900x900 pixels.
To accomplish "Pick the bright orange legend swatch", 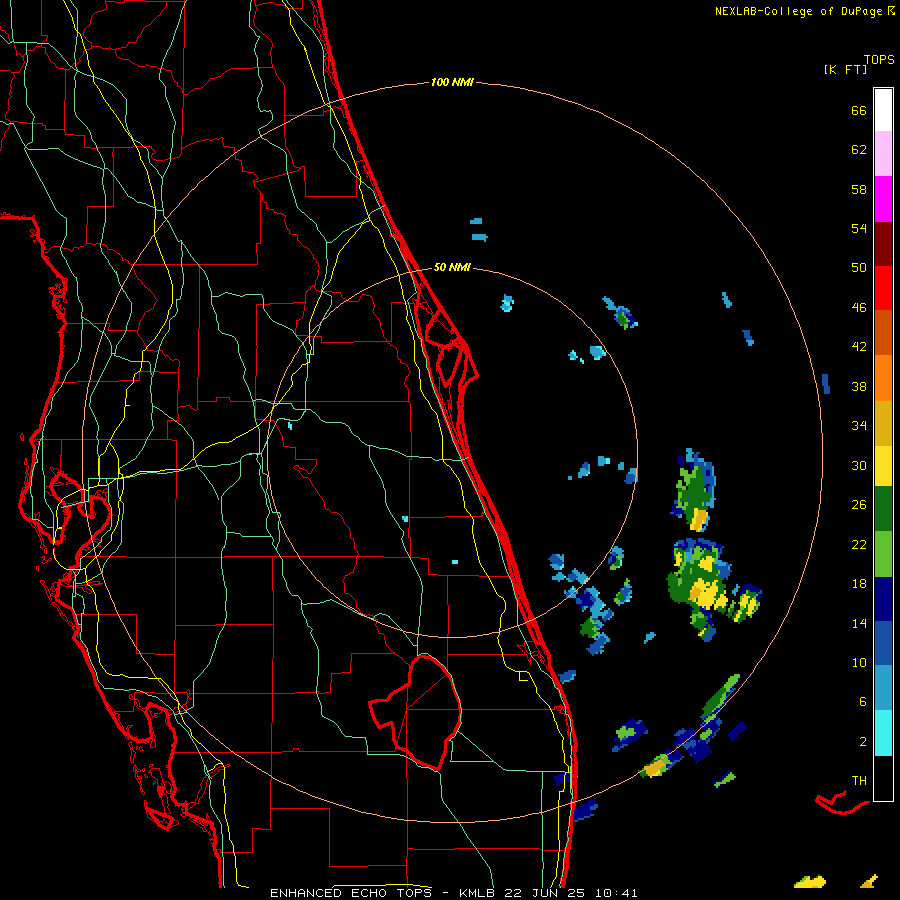I will pos(883,378).
